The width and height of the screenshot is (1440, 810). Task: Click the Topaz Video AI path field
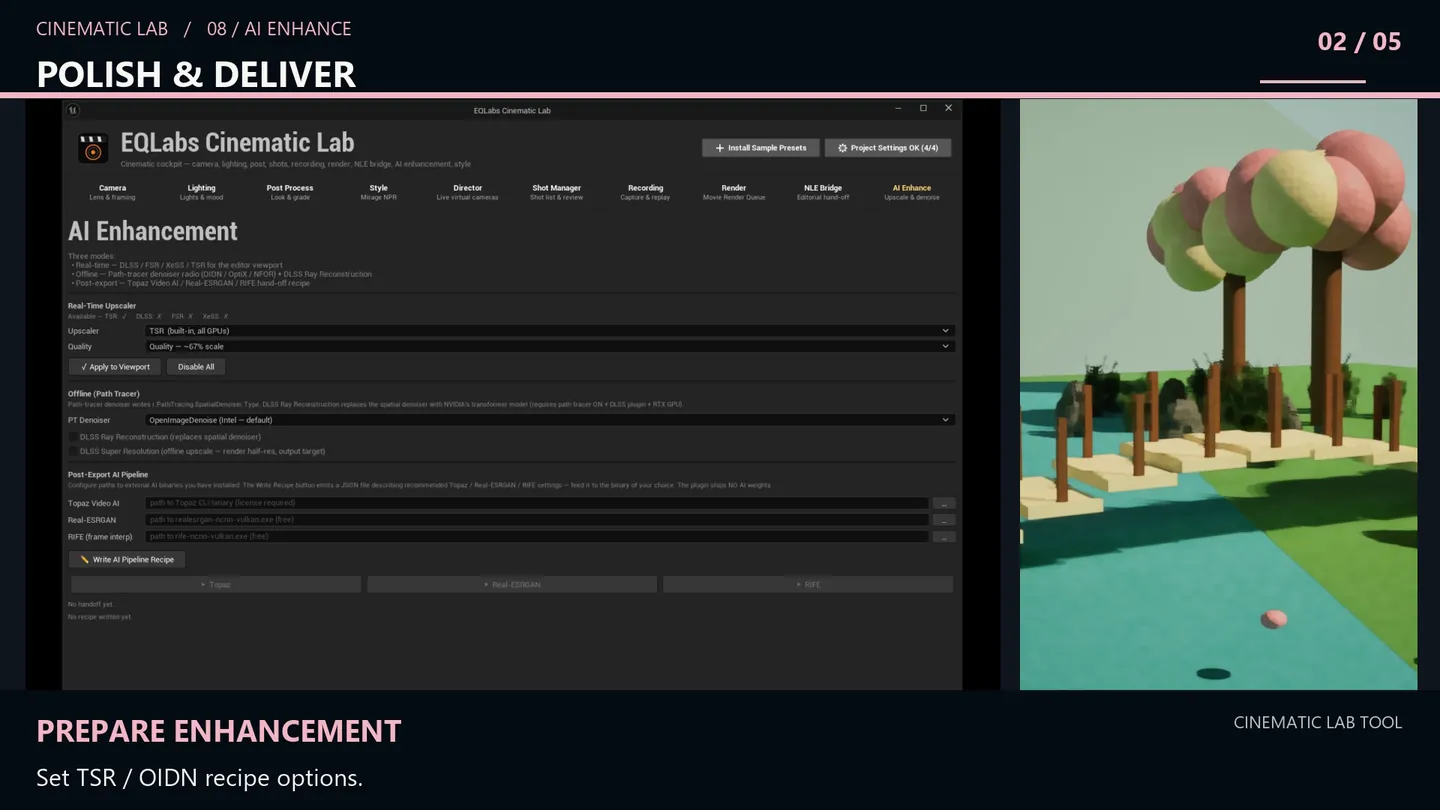click(537, 504)
